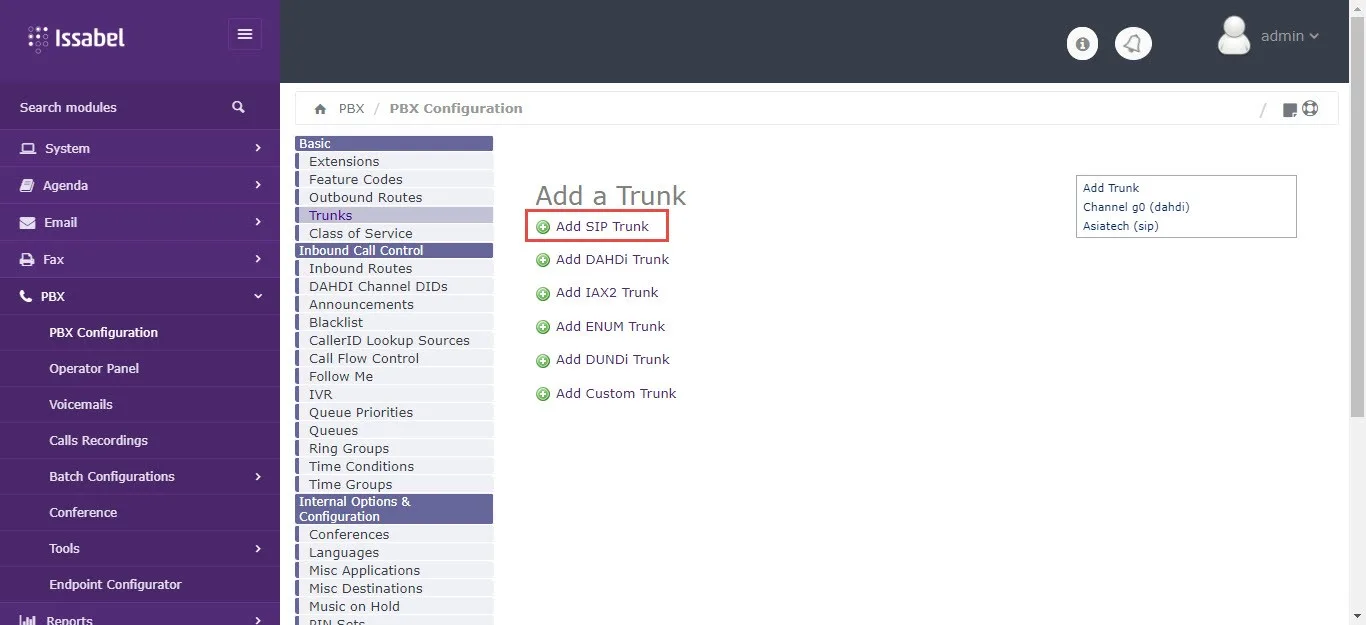Open the admin user dropdown
The height and width of the screenshot is (625, 1366).
[1290, 36]
